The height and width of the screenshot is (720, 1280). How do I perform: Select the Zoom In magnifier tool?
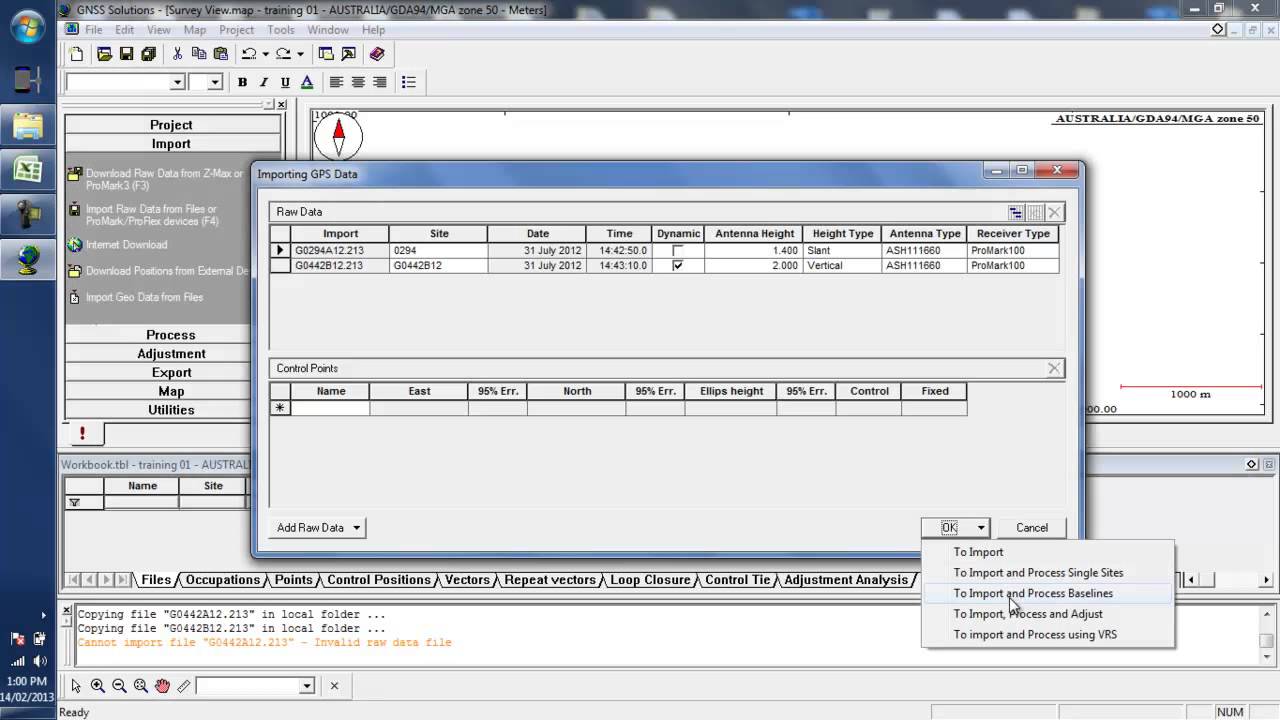(x=97, y=686)
